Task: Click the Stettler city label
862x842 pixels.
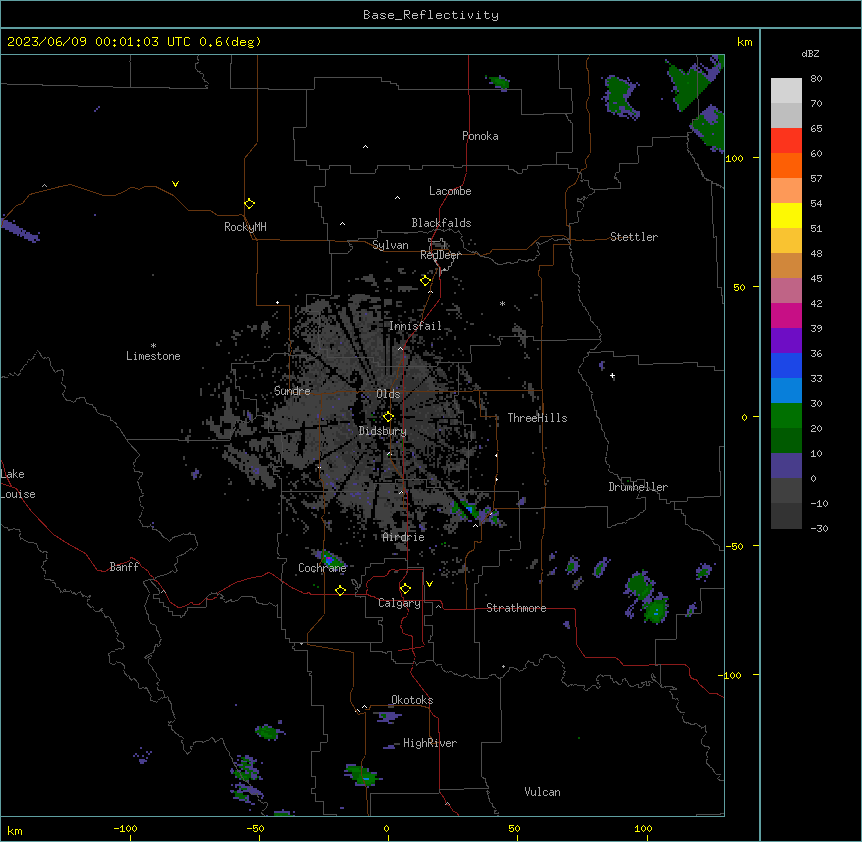Action: (x=634, y=237)
